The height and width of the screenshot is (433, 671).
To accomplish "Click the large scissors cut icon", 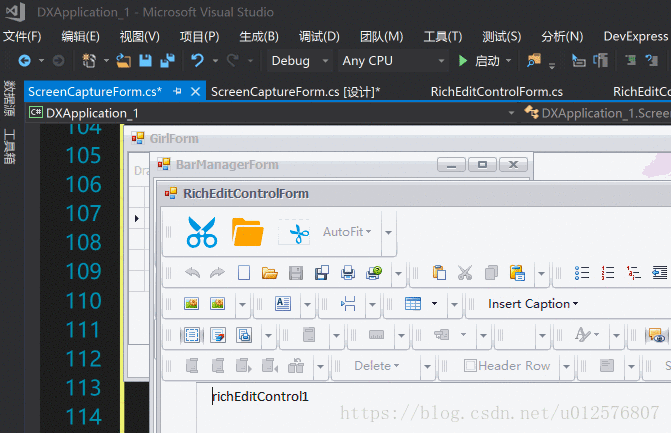I will tap(202, 232).
